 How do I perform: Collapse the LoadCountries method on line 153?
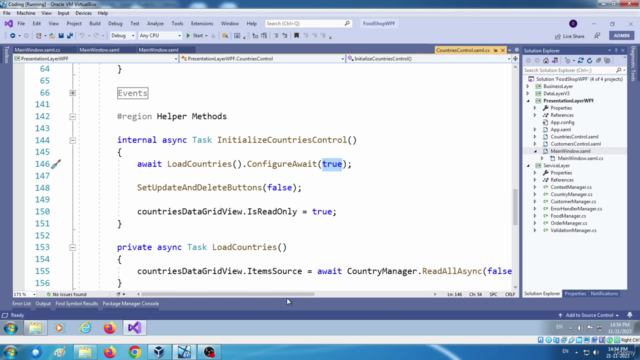point(72,247)
